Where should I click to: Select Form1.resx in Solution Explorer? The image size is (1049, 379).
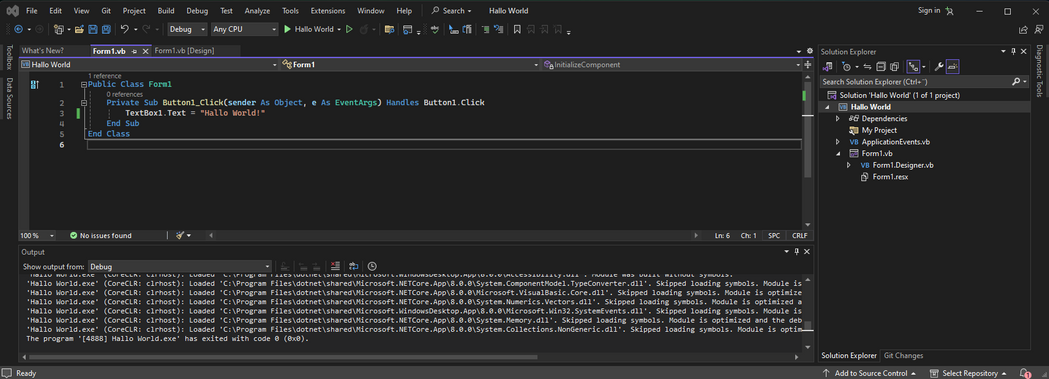[890, 176]
